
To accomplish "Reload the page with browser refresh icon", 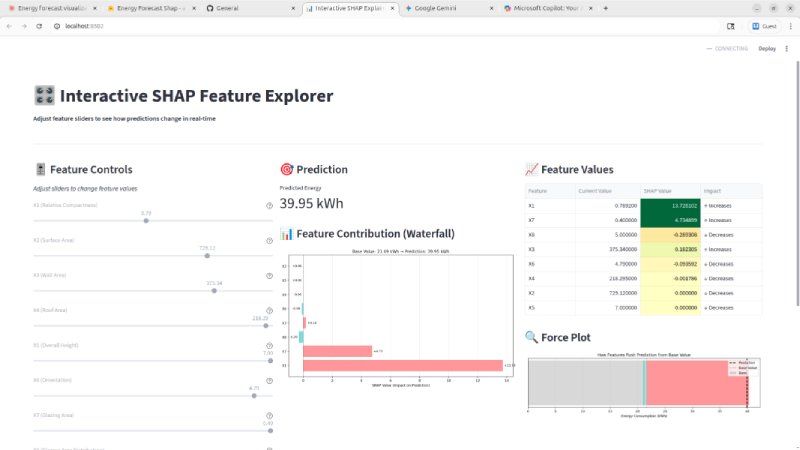I will pyautogui.click(x=40, y=26).
